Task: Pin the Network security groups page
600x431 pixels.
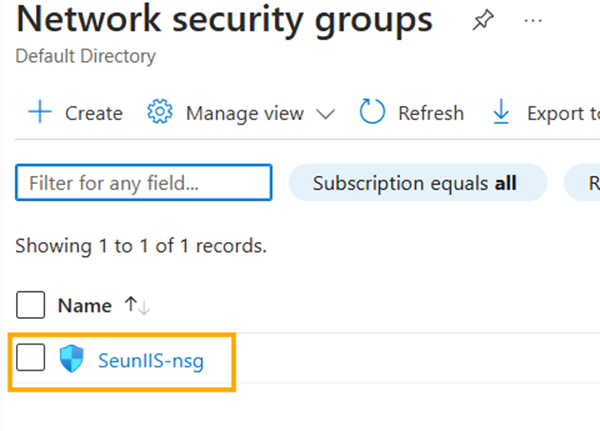Action: [x=480, y=21]
